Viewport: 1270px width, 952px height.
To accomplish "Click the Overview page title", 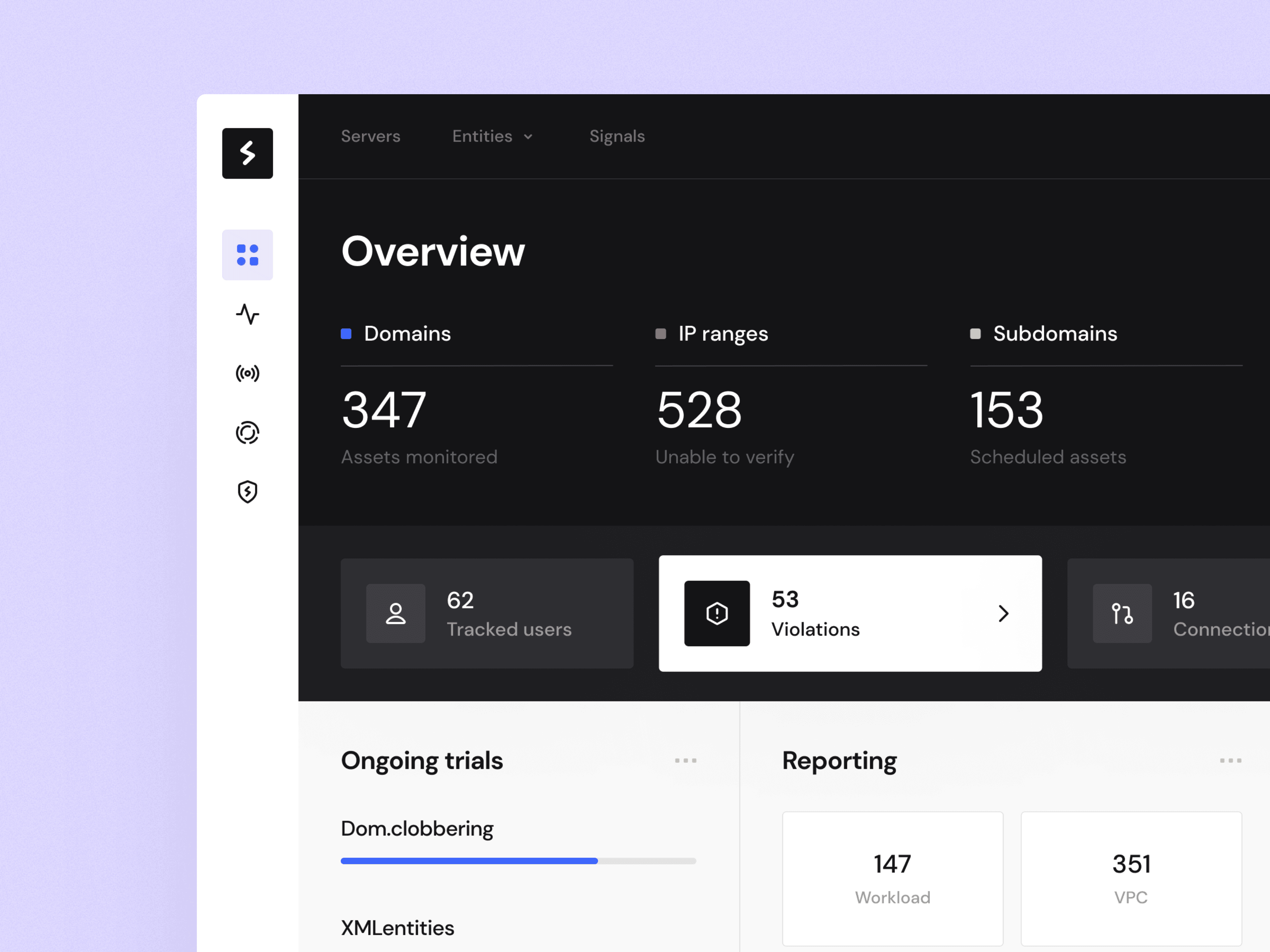I will [433, 251].
